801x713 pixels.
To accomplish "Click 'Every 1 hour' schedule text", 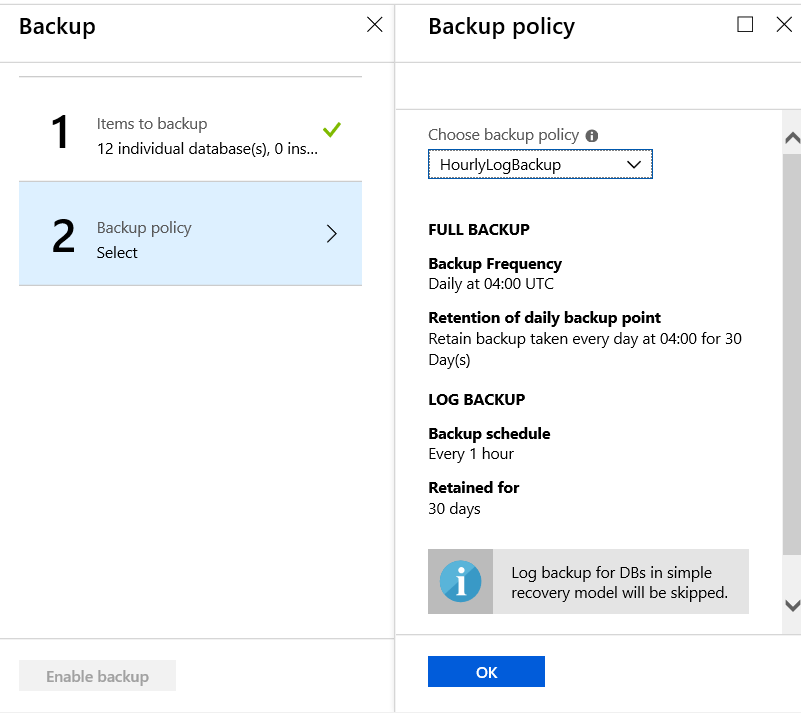I will (471, 454).
